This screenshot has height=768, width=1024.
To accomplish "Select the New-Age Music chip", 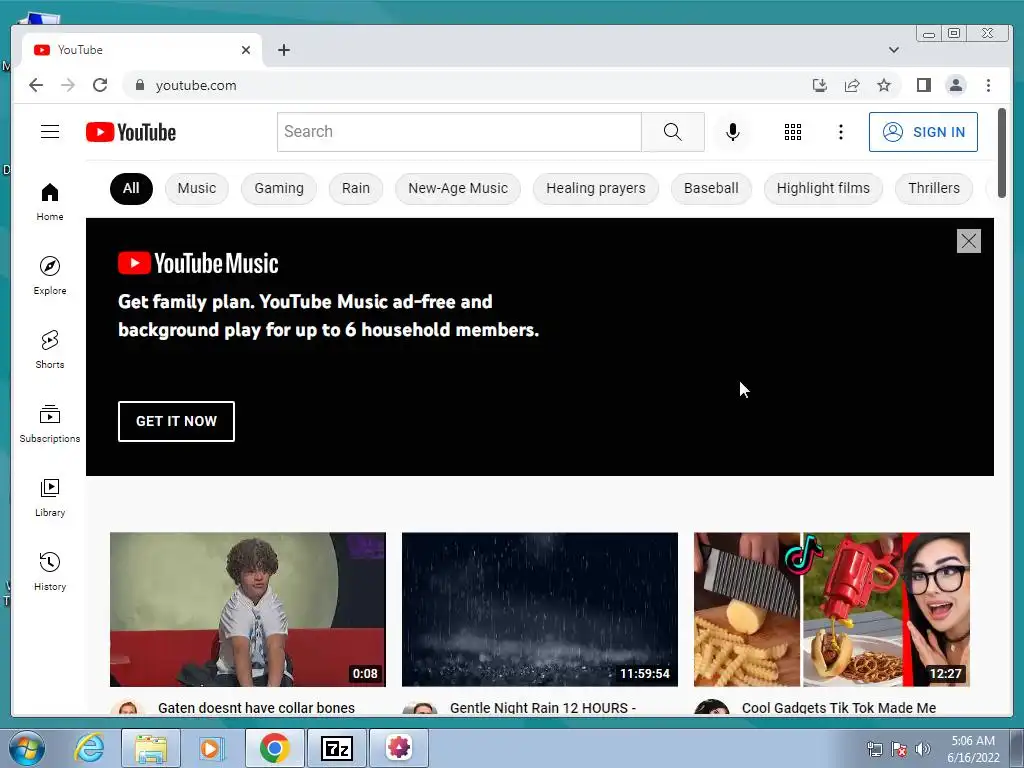I will (458, 189).
